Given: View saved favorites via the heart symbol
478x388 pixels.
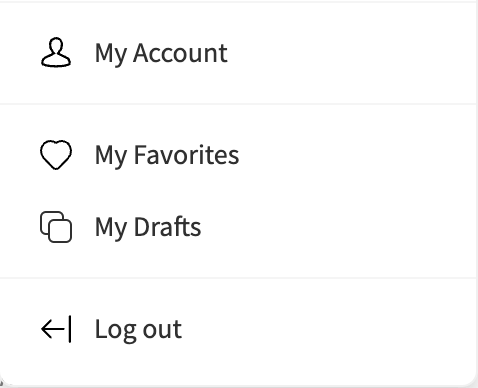Looking at the screenshot, I should click(56, 155).
